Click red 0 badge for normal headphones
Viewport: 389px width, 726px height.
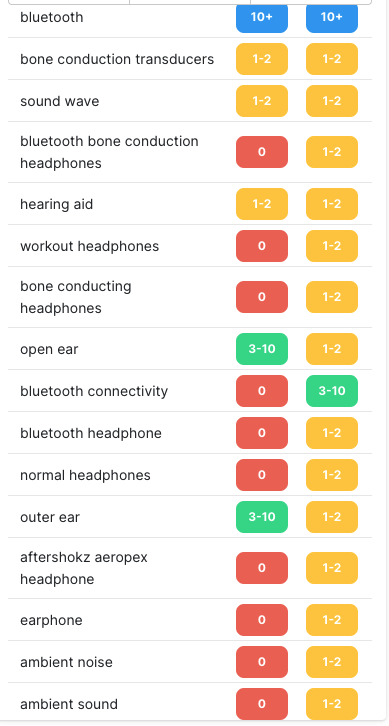pyautogui.click(x=262, y=475)
